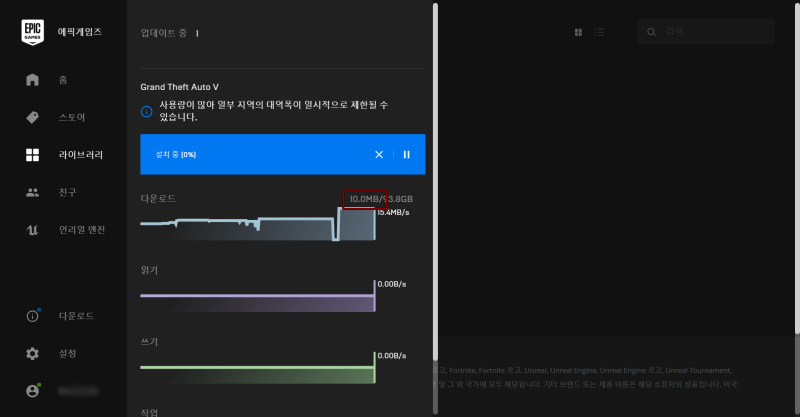Viewport: 800px width, 417px height.
Task: Click the 읽기 section label
Action: click(x=149, y=271)
